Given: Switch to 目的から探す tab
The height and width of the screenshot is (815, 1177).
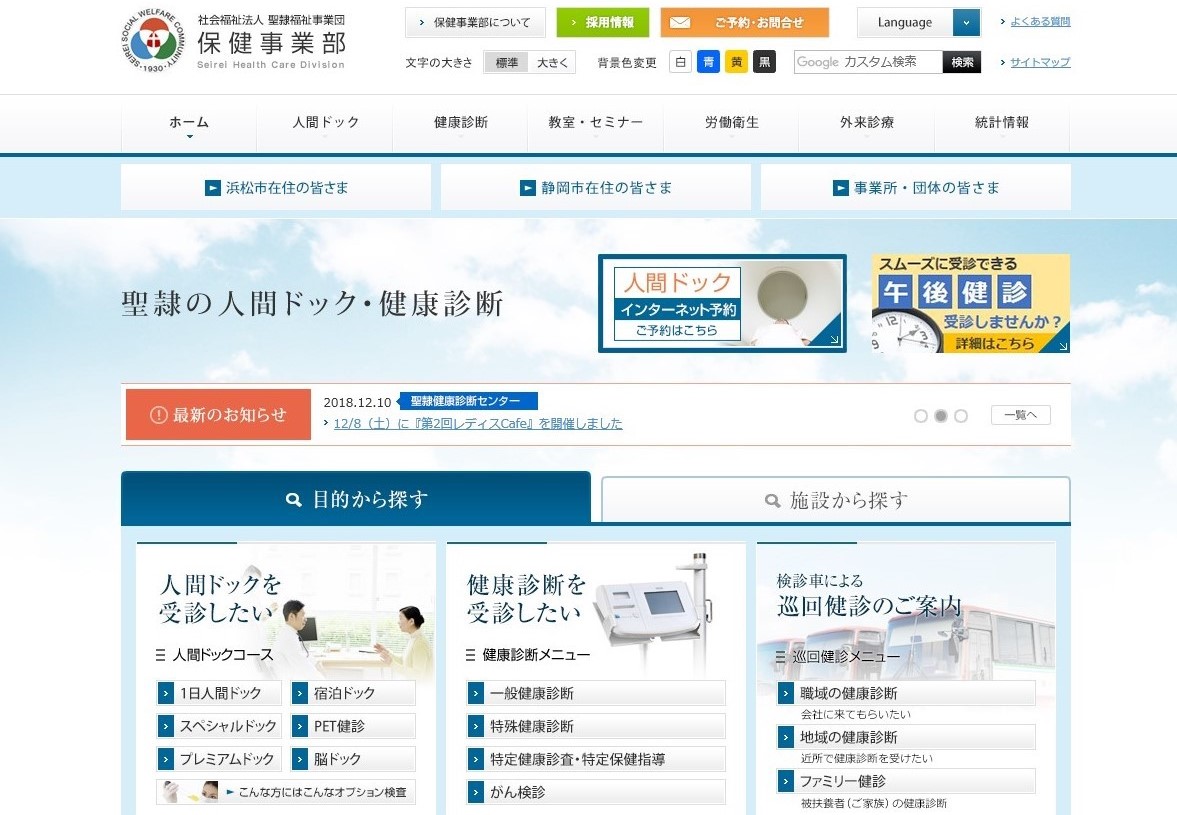Looking at the screenshot, I should point(356,499).
